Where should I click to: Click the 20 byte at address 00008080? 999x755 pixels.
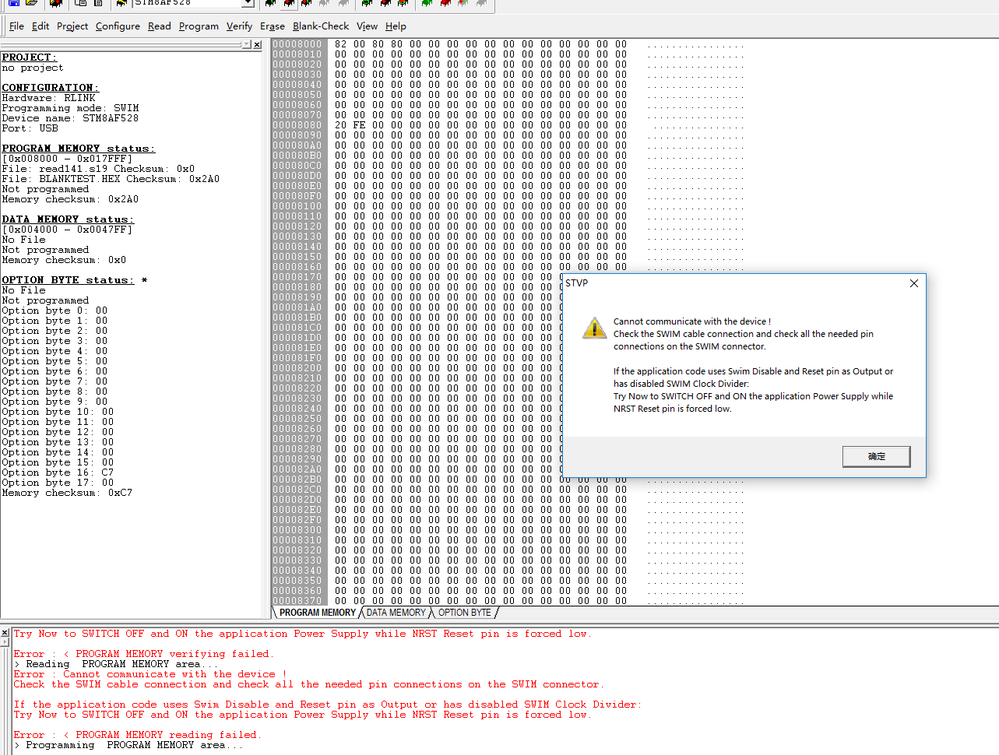(x=341, y=125)
